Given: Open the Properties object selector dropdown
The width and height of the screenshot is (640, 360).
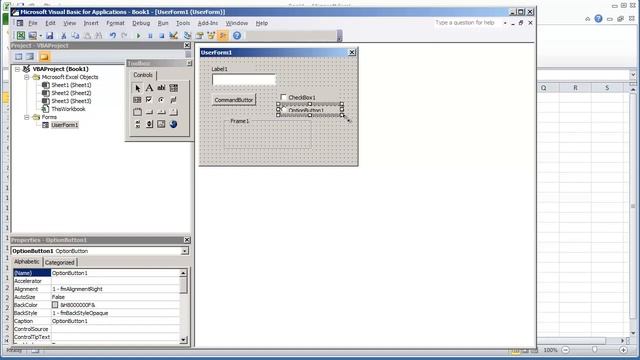Looking at the screenshot, I should pyautogui.click(x=185, y=251).
